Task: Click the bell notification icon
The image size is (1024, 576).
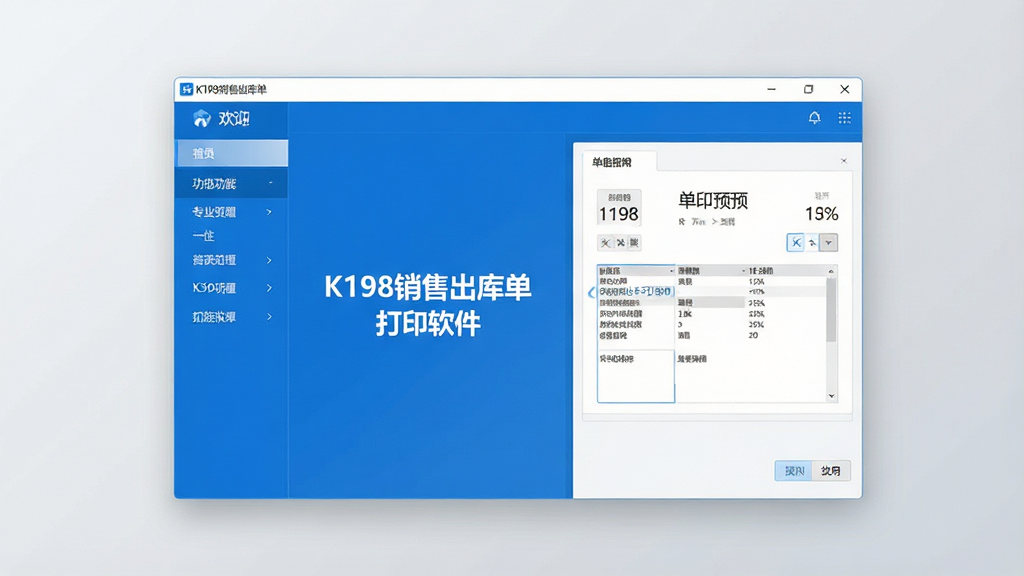Action: (x=814, y=118)
